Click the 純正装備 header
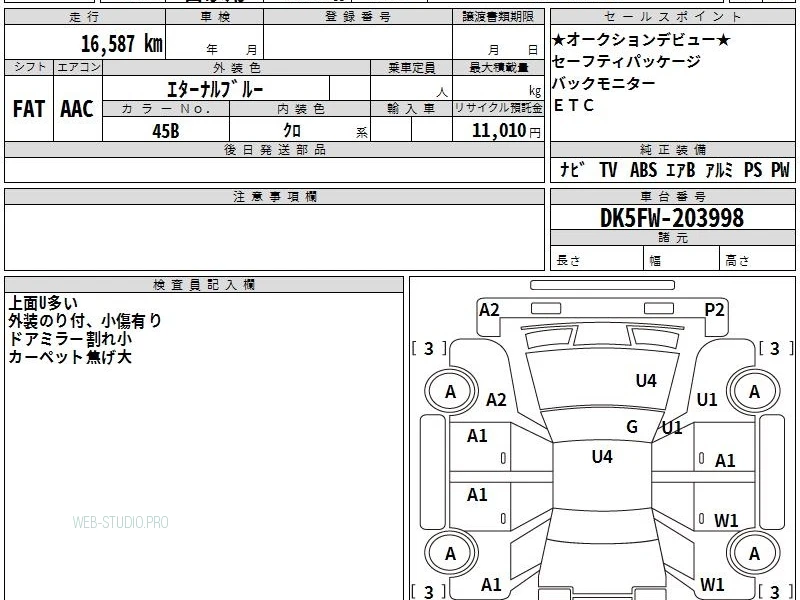800x600 pixels. click(672, 149)
